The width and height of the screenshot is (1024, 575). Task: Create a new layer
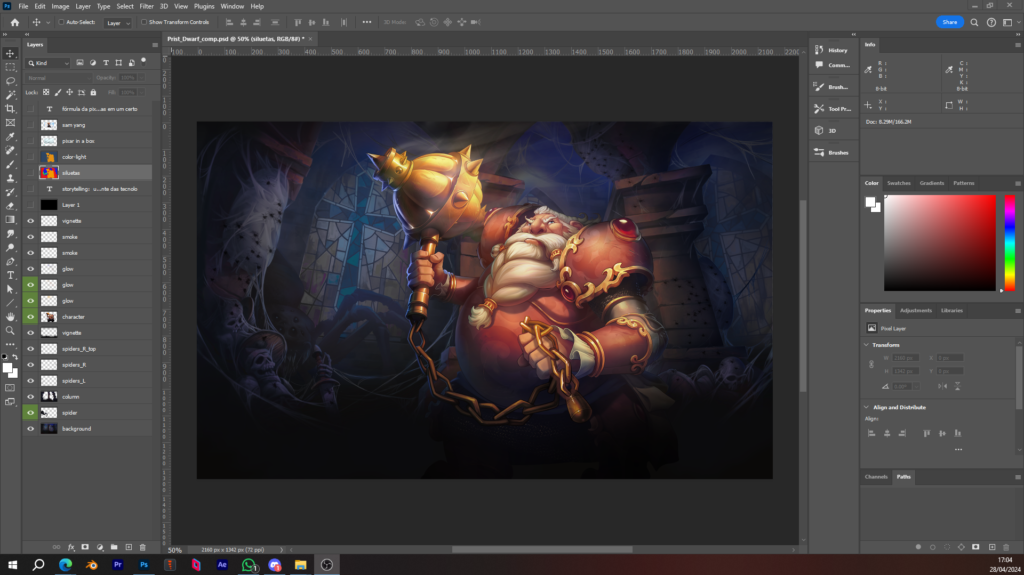[x=129, y=548]
